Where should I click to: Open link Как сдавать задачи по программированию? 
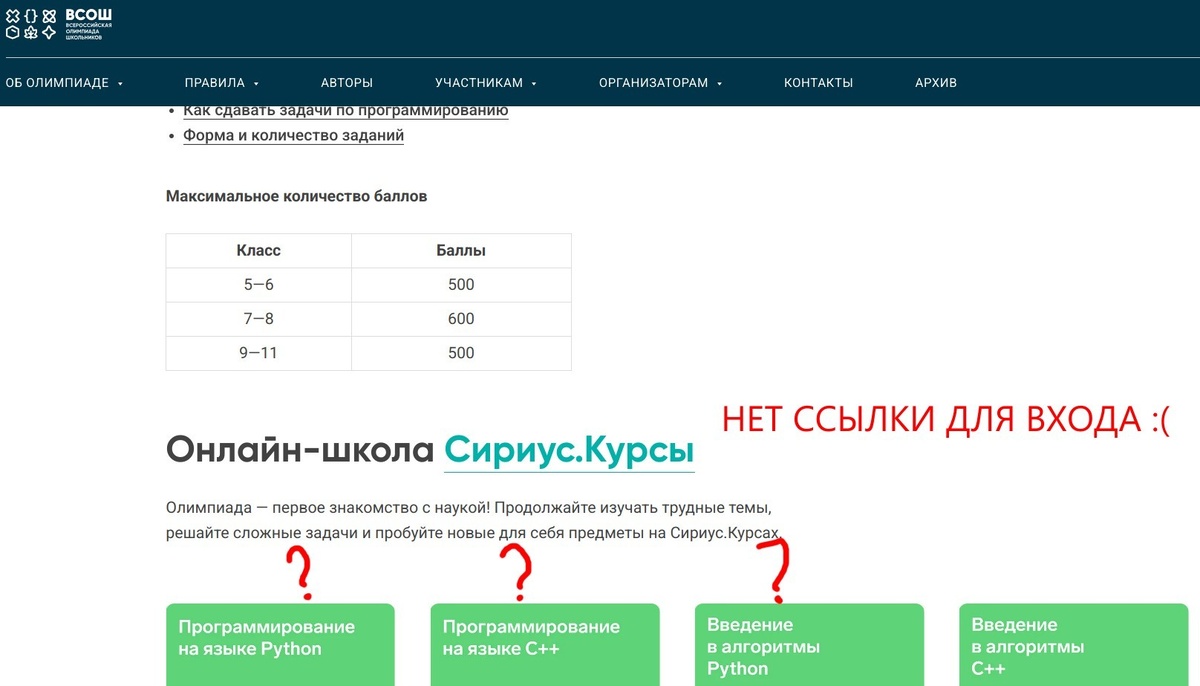pos(345,110)
